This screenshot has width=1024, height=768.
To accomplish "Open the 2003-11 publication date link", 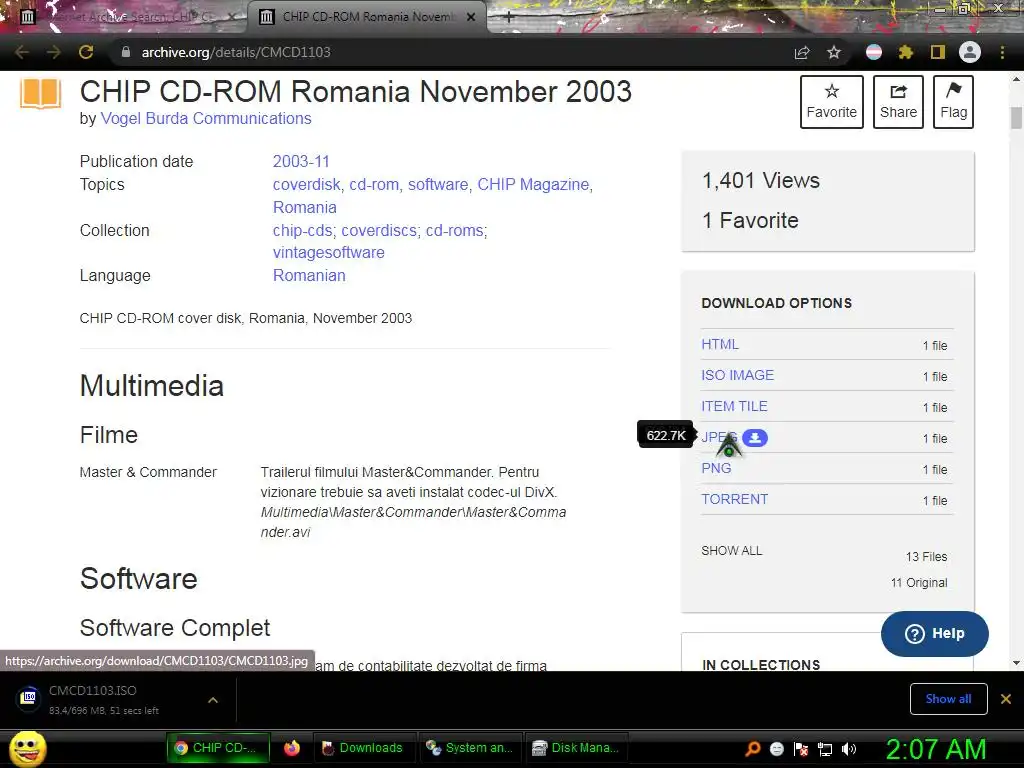I will 301,161.
